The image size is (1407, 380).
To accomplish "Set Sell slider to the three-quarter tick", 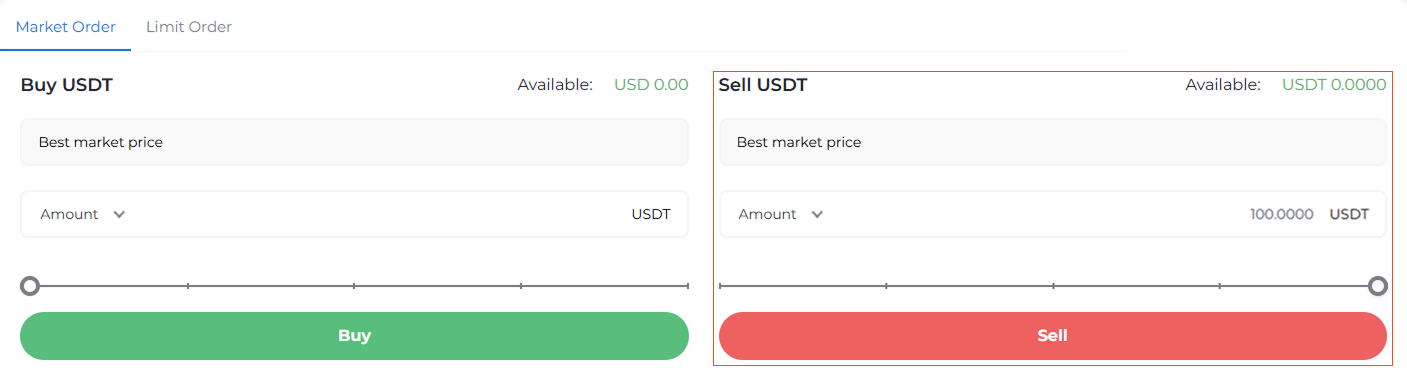I will click(1220, 287).
